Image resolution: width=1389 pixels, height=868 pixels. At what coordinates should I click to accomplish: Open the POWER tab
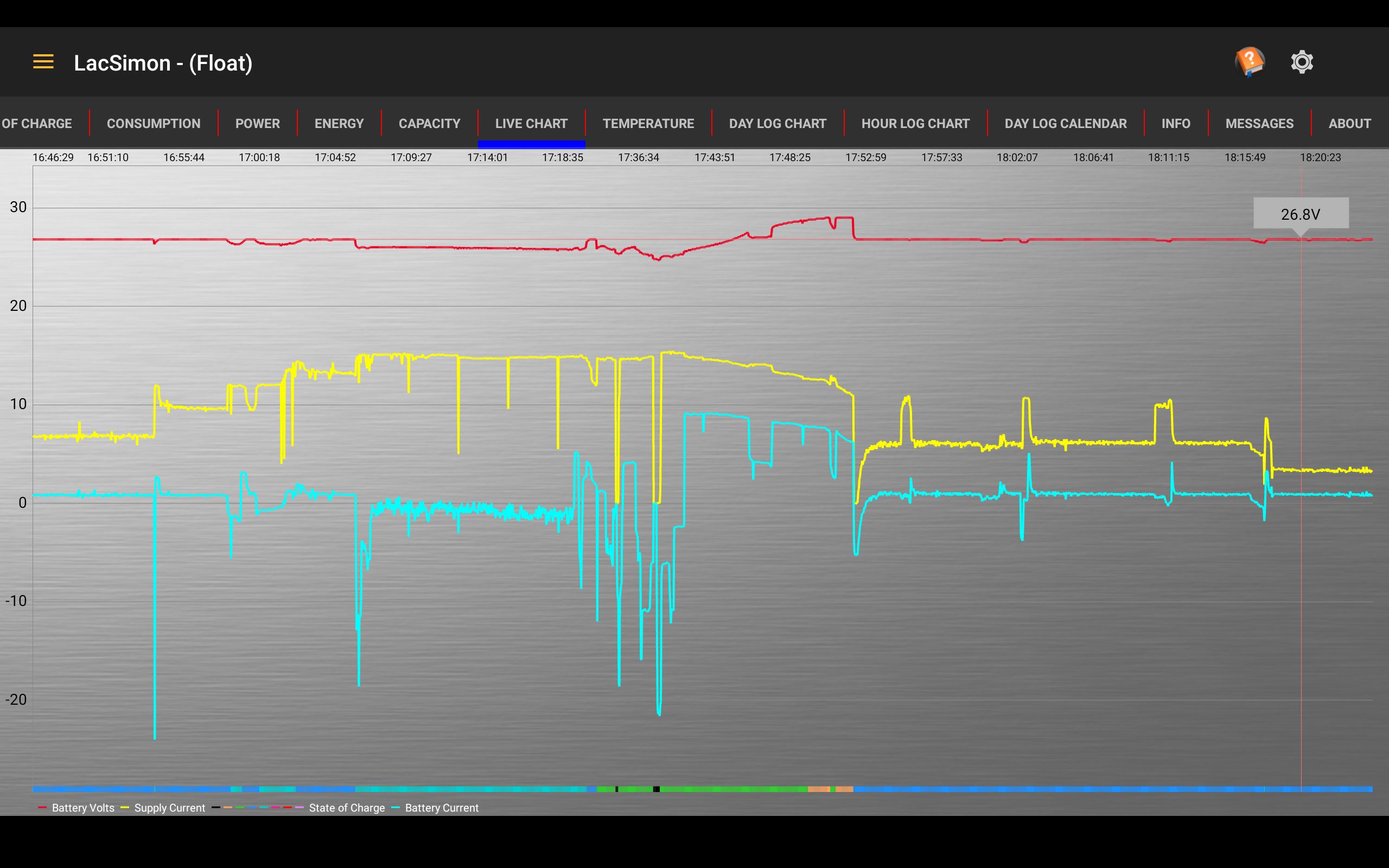258,124
